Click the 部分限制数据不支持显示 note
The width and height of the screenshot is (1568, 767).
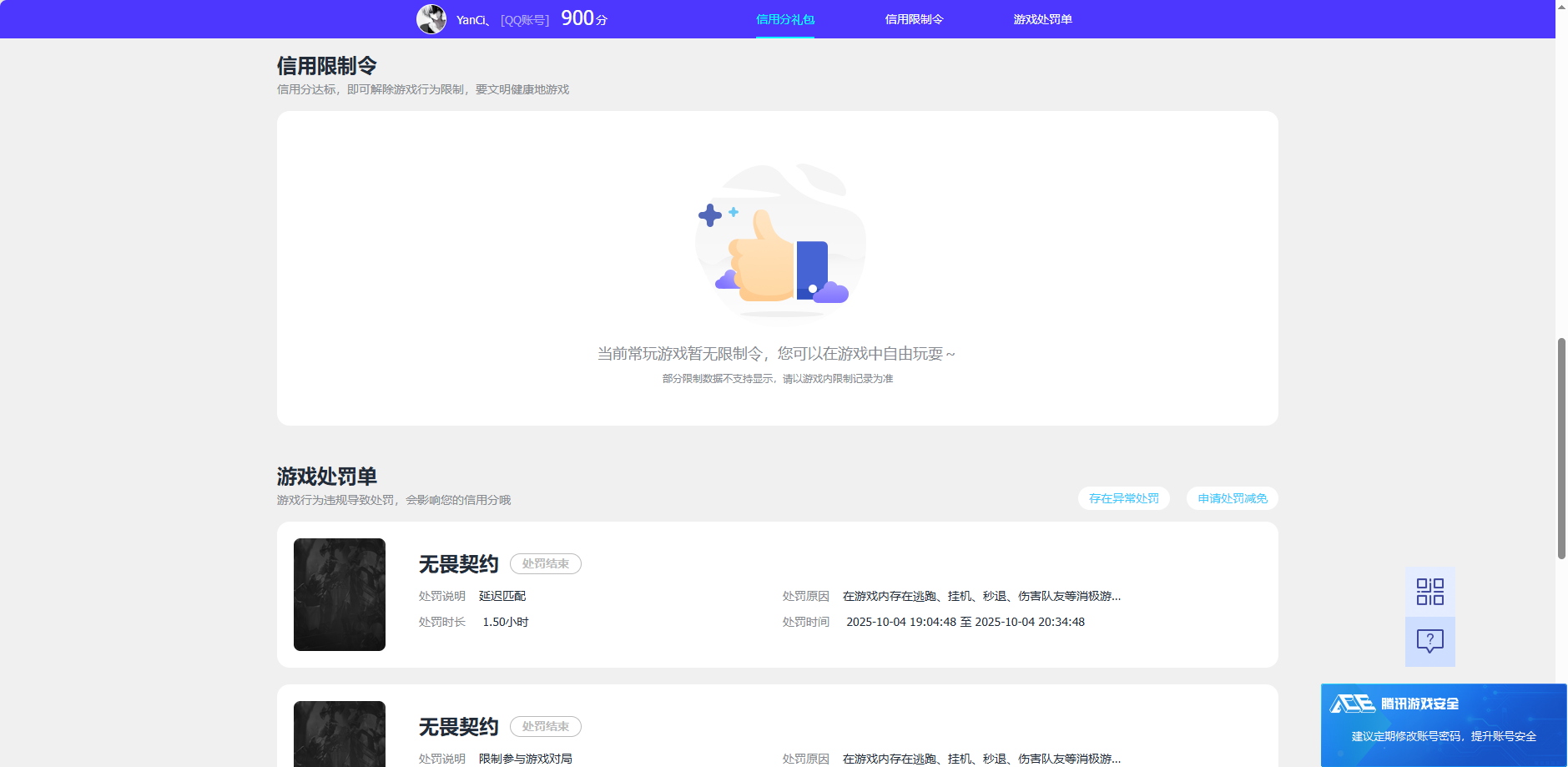pos(777,379)
